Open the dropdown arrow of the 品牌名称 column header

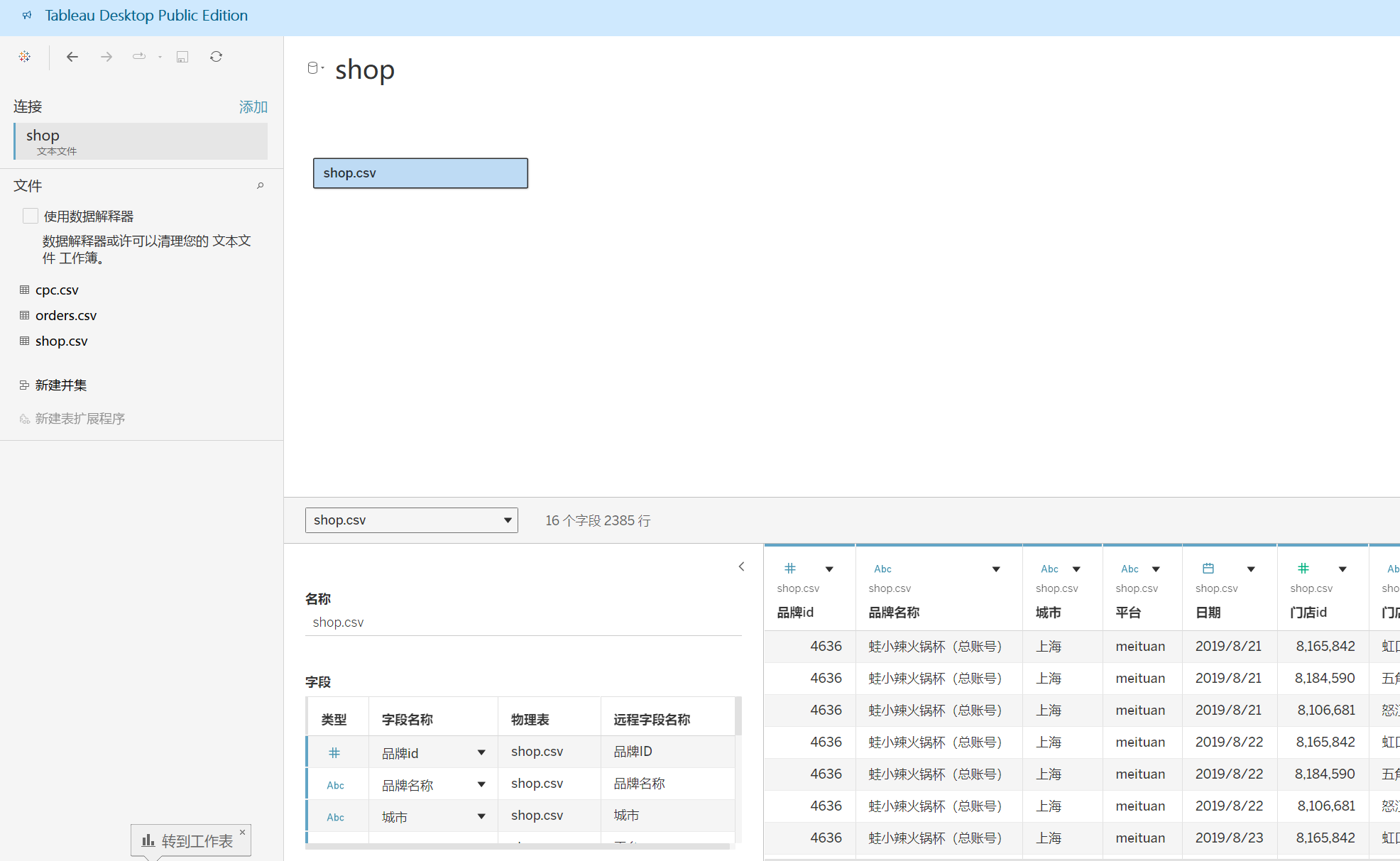click(x=996, y=569)
